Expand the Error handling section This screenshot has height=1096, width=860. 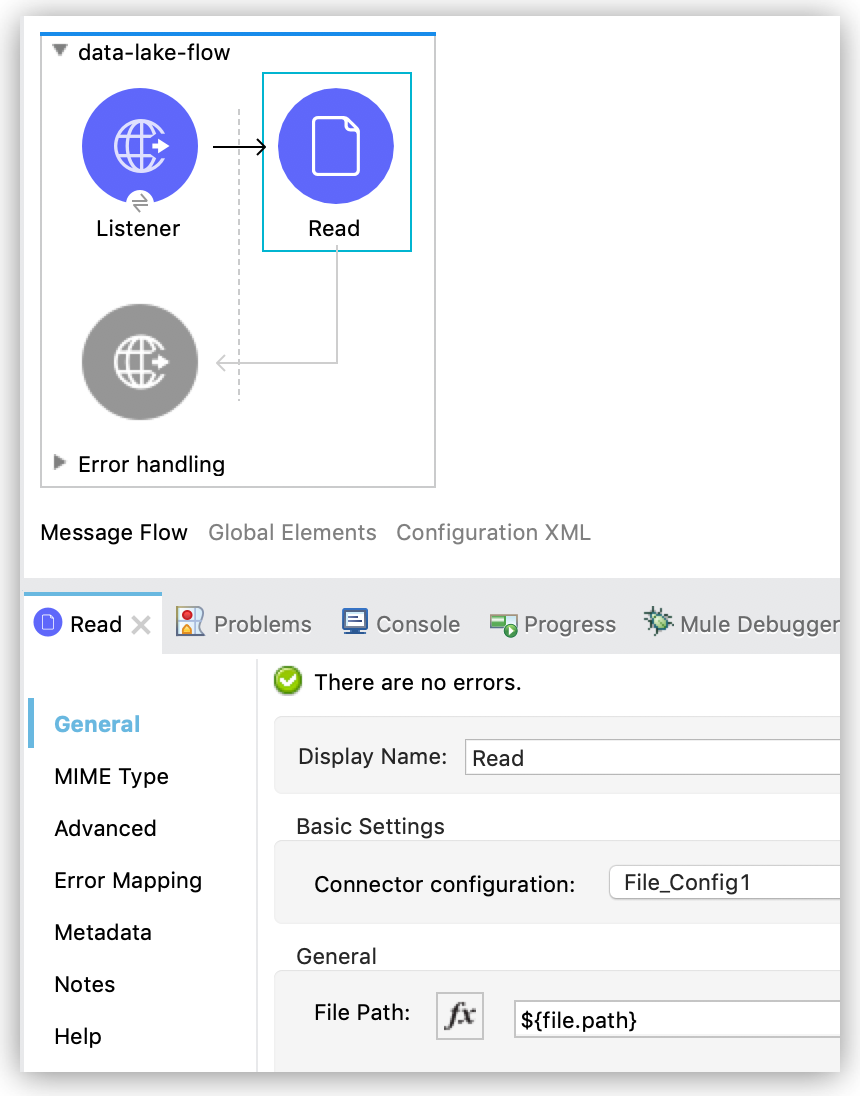coord(59,464)
